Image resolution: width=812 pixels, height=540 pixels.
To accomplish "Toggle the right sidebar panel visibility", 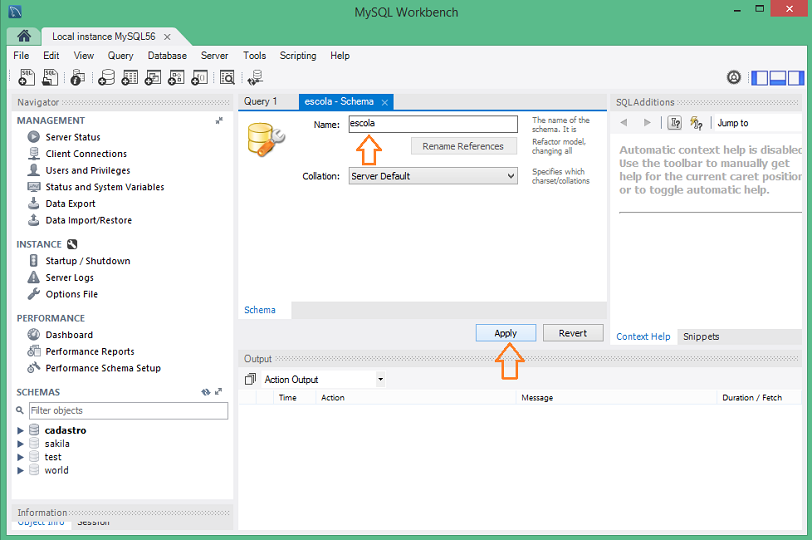I will point(794,77).
